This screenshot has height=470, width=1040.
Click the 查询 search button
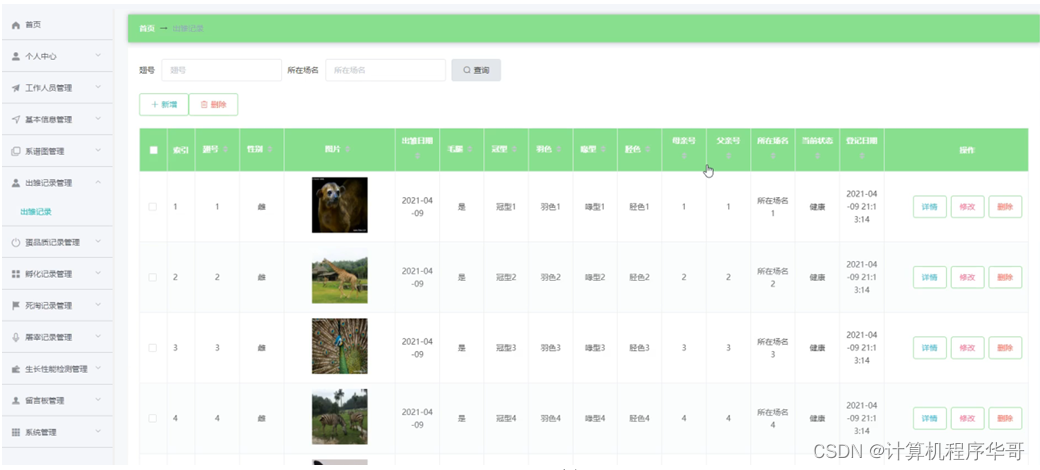[x=476, y=70]
